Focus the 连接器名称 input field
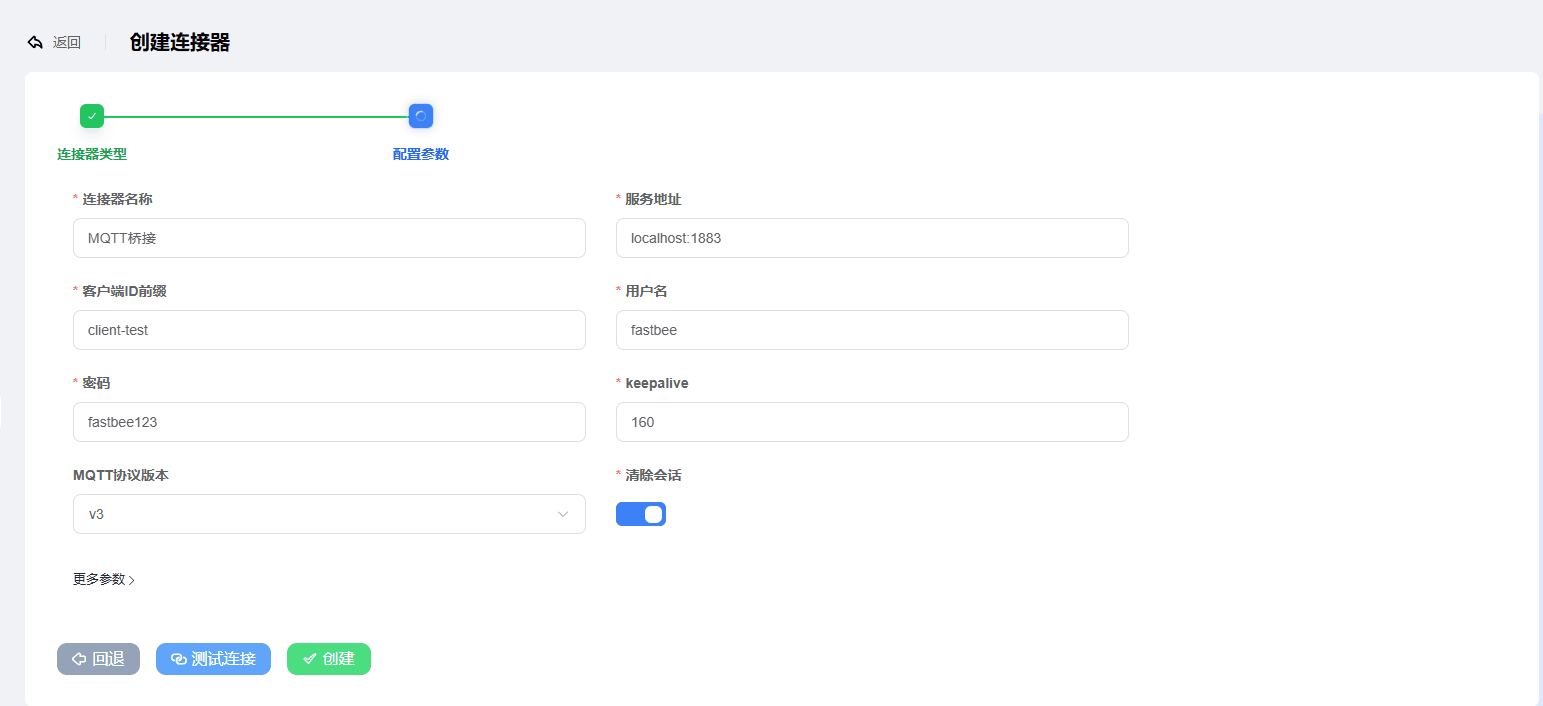 tap(329, 238)
